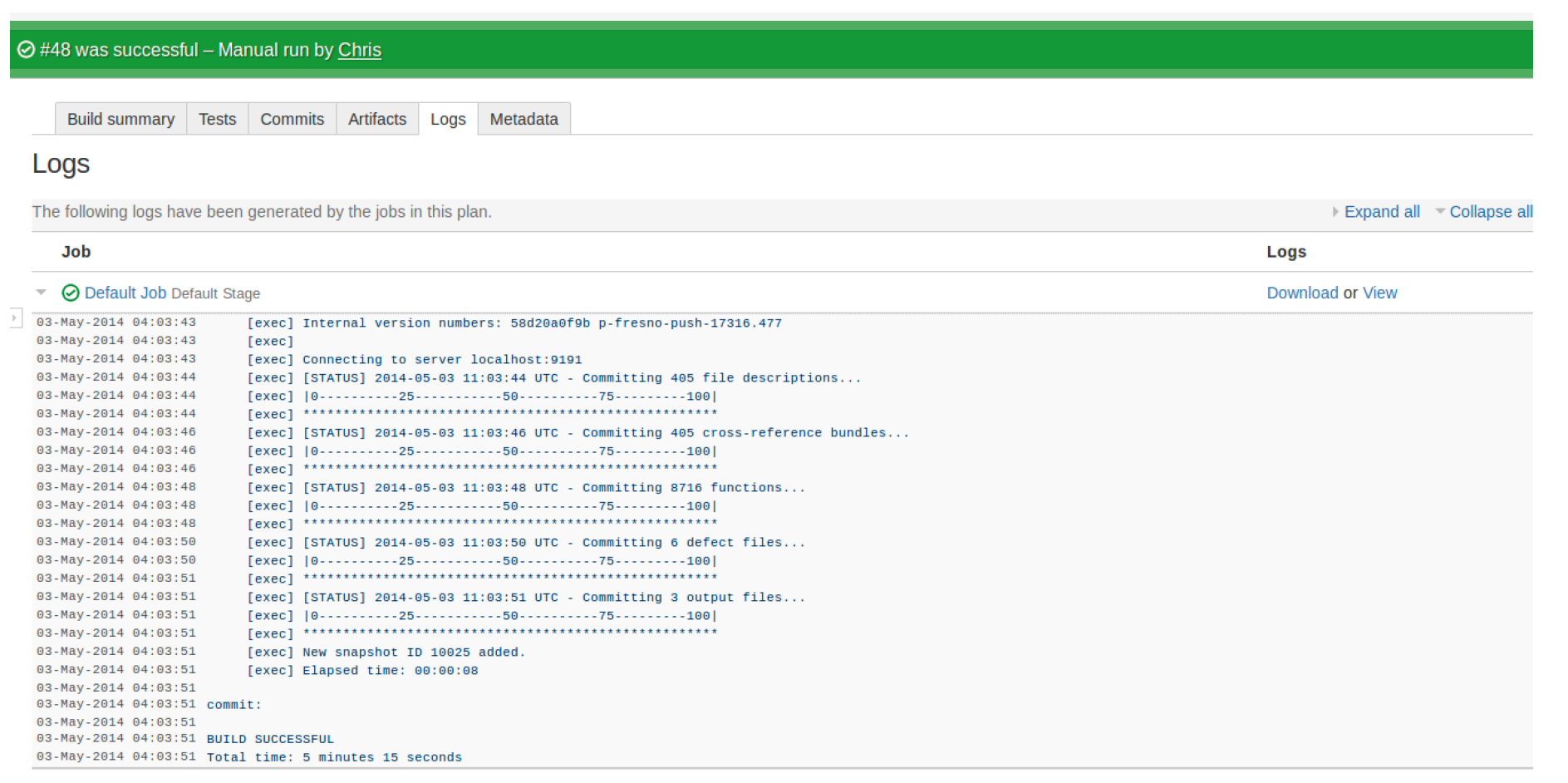Open Chris's user profile link
Image resolution: width=1568 pixels, height=783 pixels.
360,50
